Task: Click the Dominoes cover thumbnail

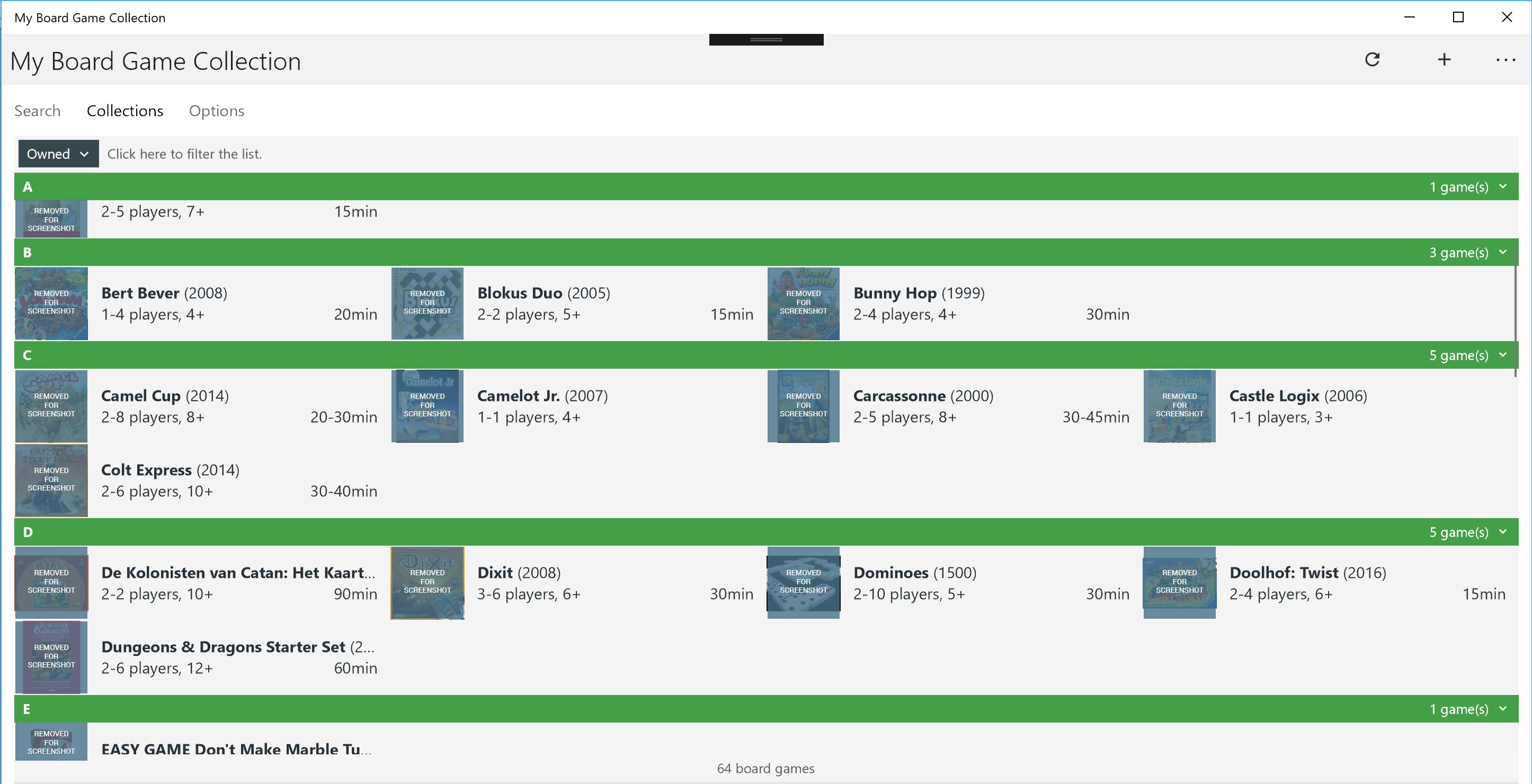Action: (x=803, y=583)
